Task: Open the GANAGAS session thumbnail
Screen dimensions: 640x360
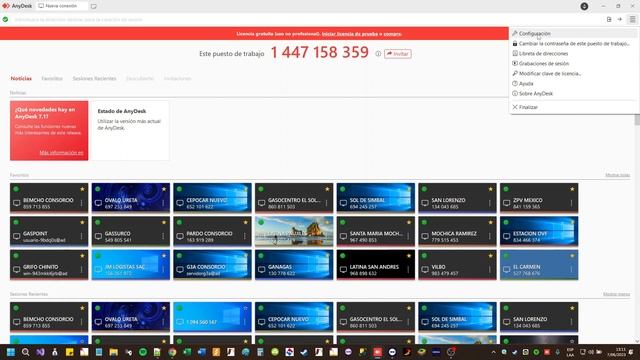Action: (x=294, y=265)
